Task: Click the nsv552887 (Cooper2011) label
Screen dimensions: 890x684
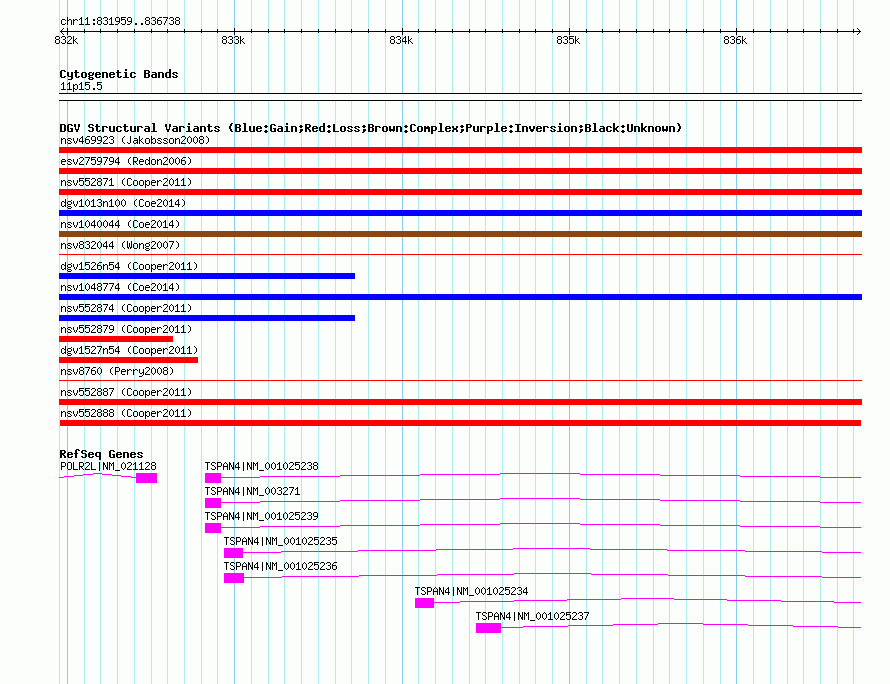Action: coord(126,392)
